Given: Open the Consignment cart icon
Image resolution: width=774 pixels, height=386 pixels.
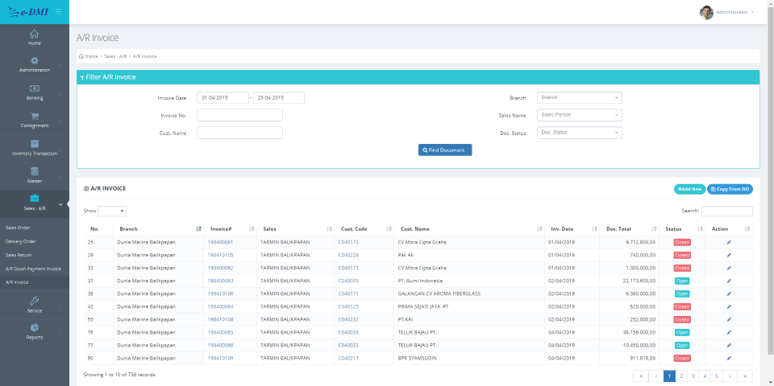Looking at the screenshot, I should (x=35, y=116).
